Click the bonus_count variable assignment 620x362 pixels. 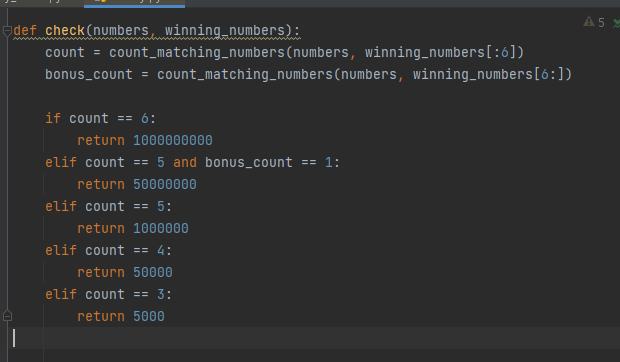[89, 74]
